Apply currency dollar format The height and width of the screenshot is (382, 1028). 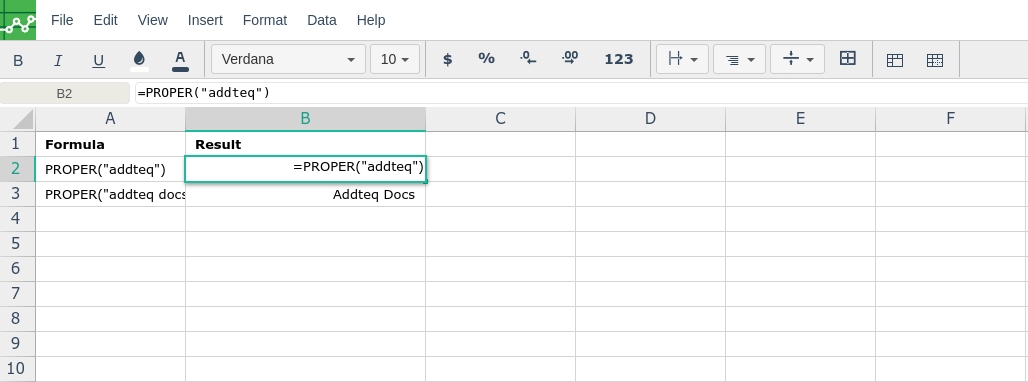point(448,60)
